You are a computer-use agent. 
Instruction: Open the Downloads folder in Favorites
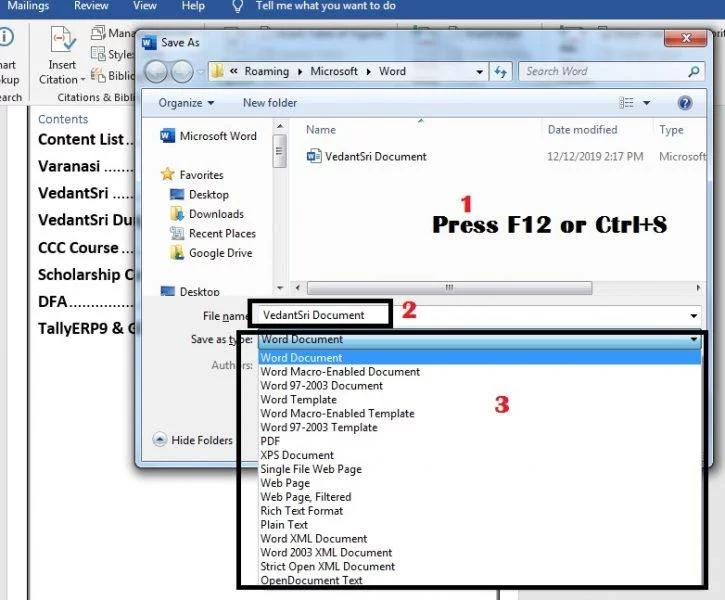click(207, 214)
